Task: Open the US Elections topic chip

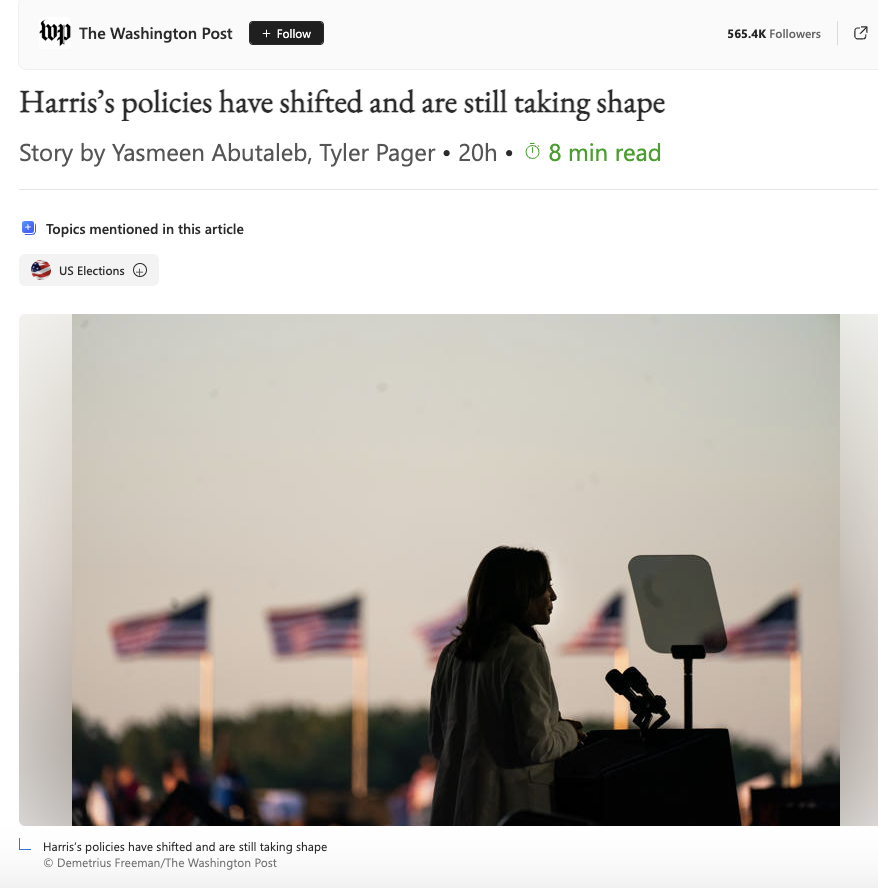Action: pos(89,270)
